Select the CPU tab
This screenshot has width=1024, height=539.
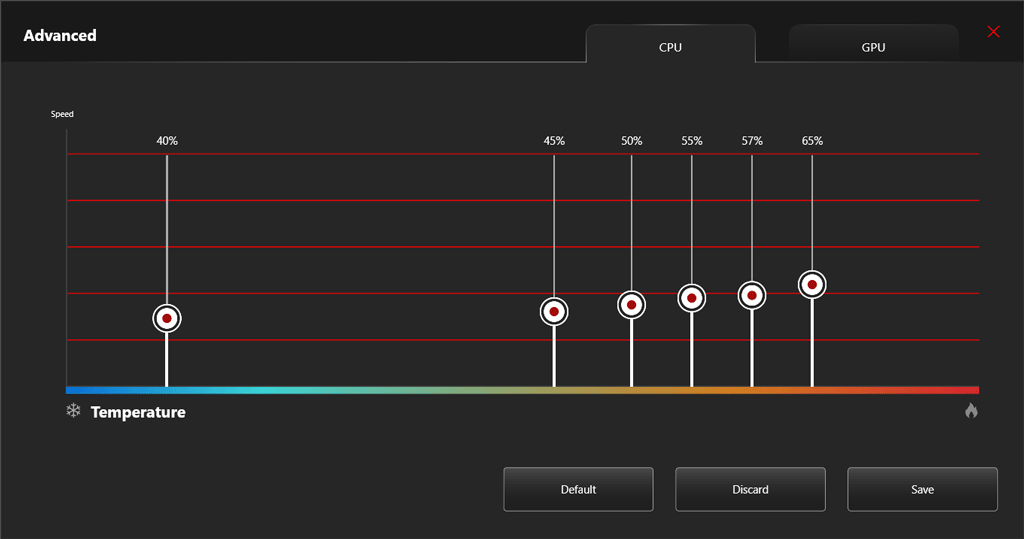click(x=670, y=47)
